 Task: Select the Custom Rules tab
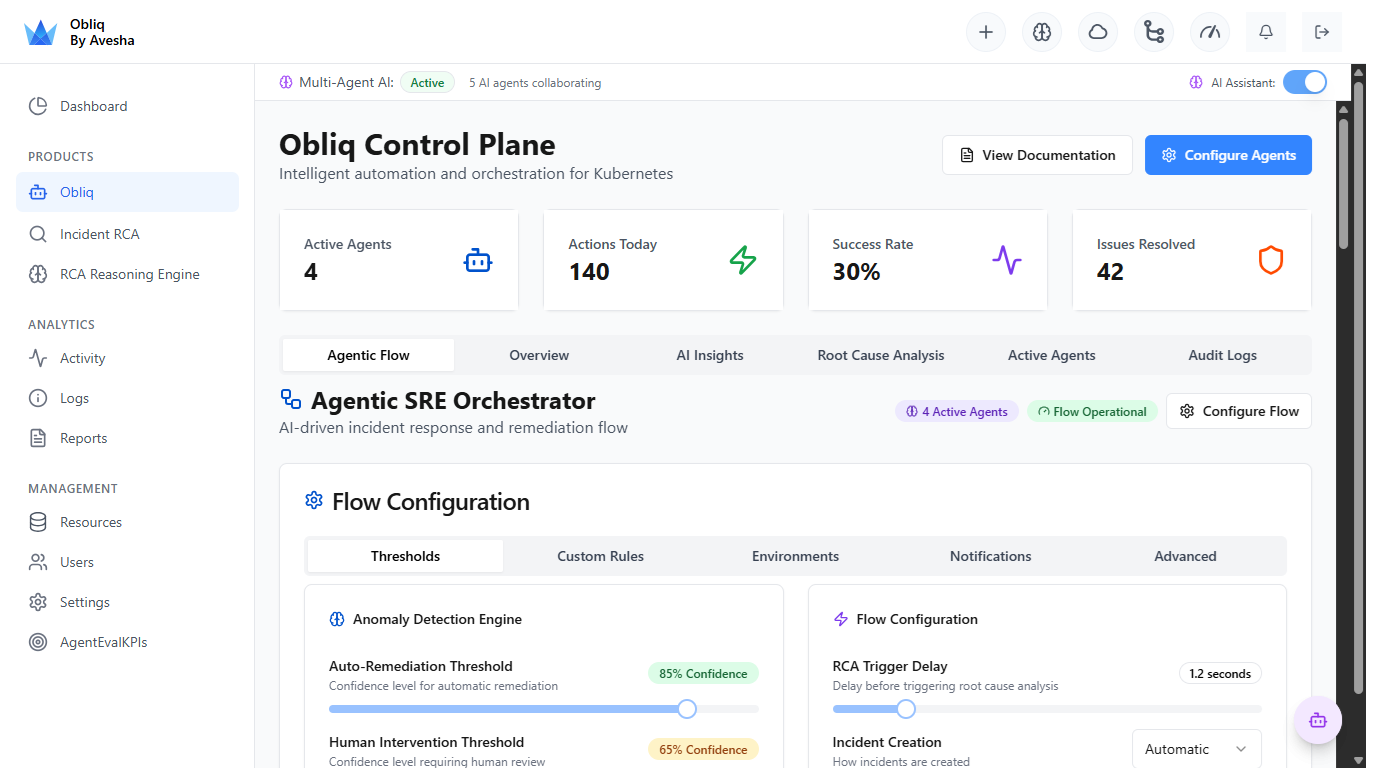pyautogui.click(x=600, y=556)
